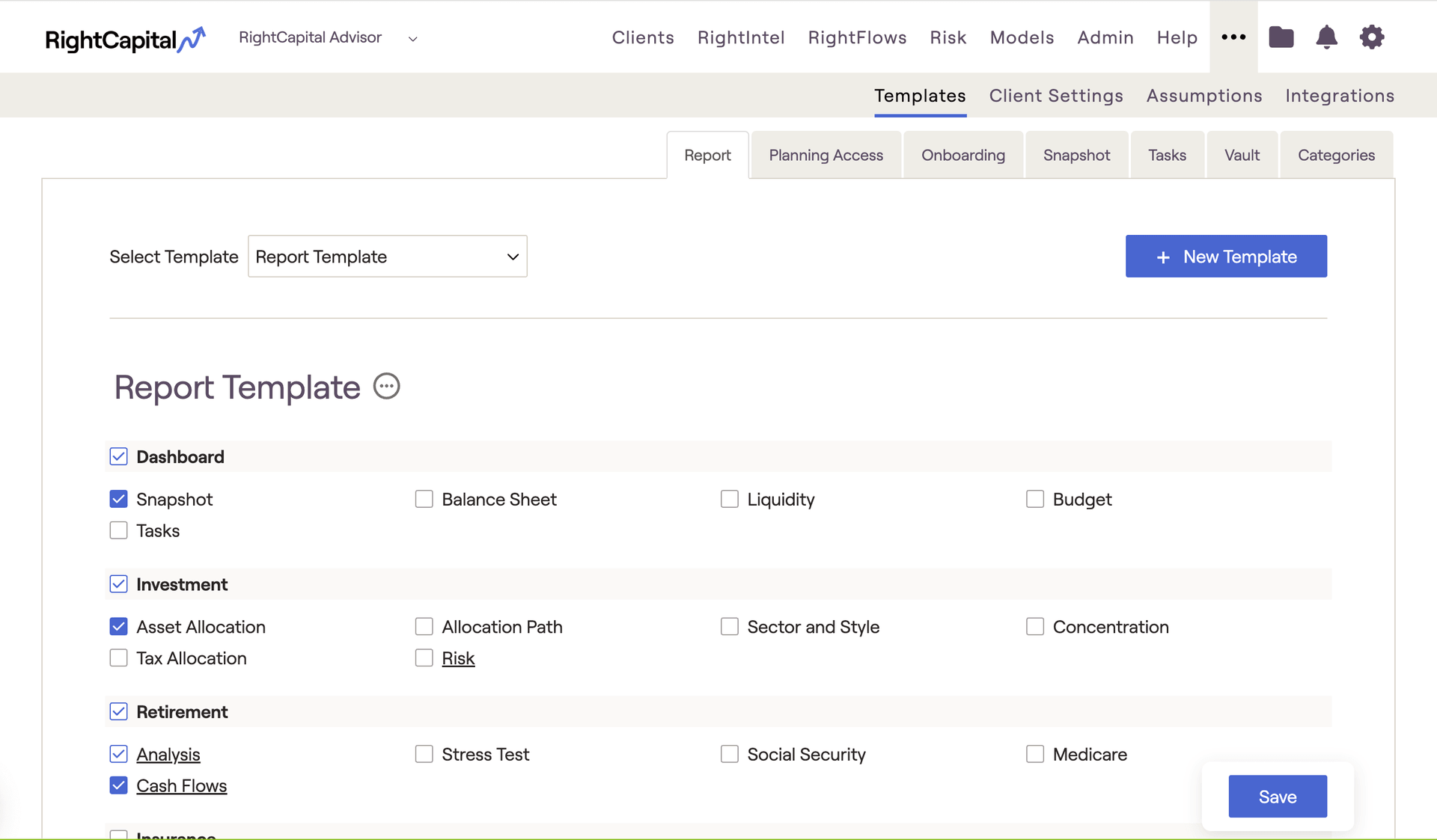This screenshot has width=1437, height=840.
Task: Switch to Integrations
Action: [1340, 96]
